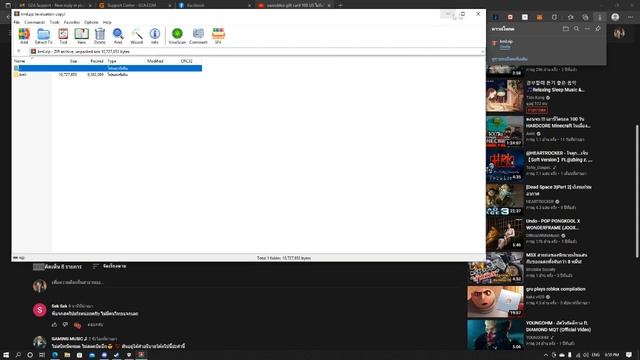Click the comment sort button
The height and width of the screenshot is (360, 640).
110,266
